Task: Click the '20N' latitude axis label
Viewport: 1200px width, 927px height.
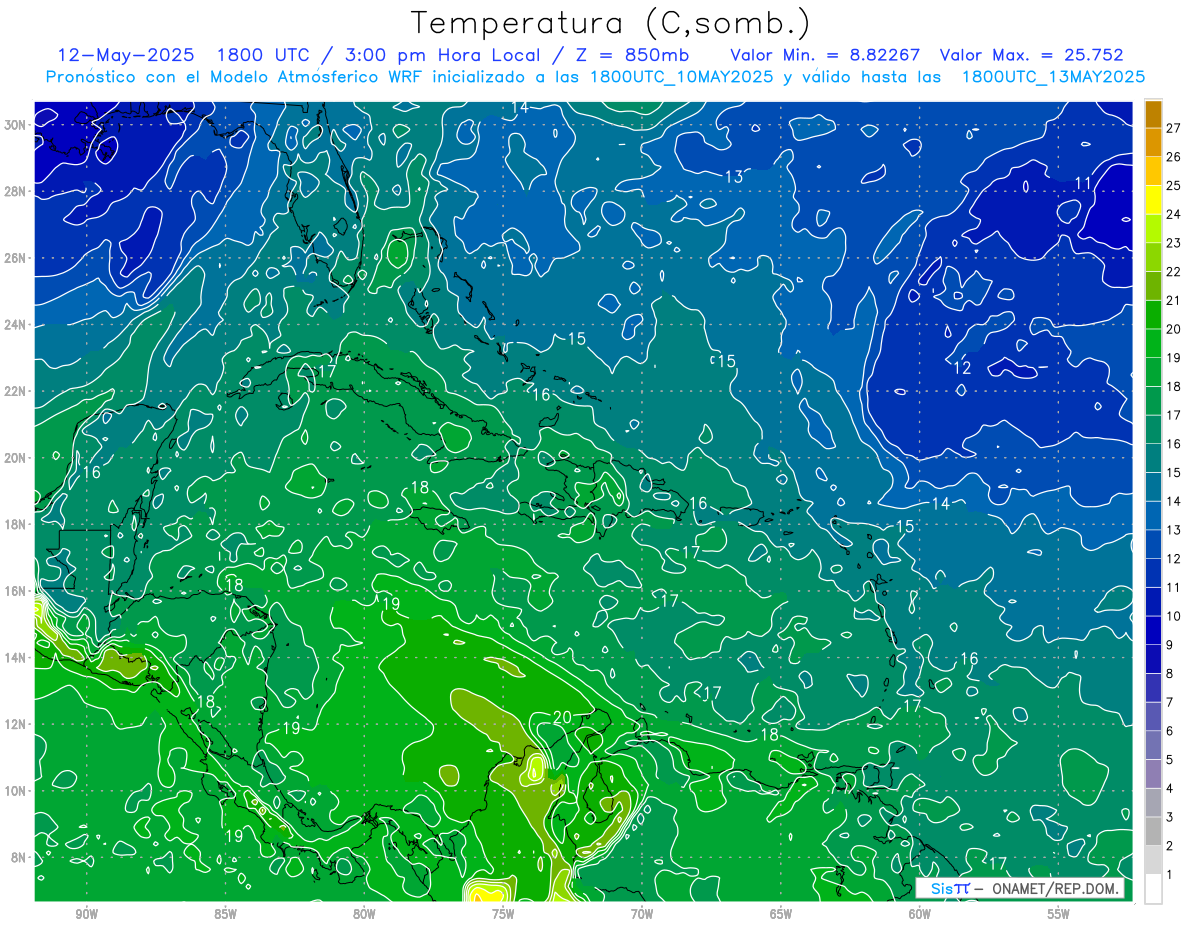Action: tap(15, 458)
